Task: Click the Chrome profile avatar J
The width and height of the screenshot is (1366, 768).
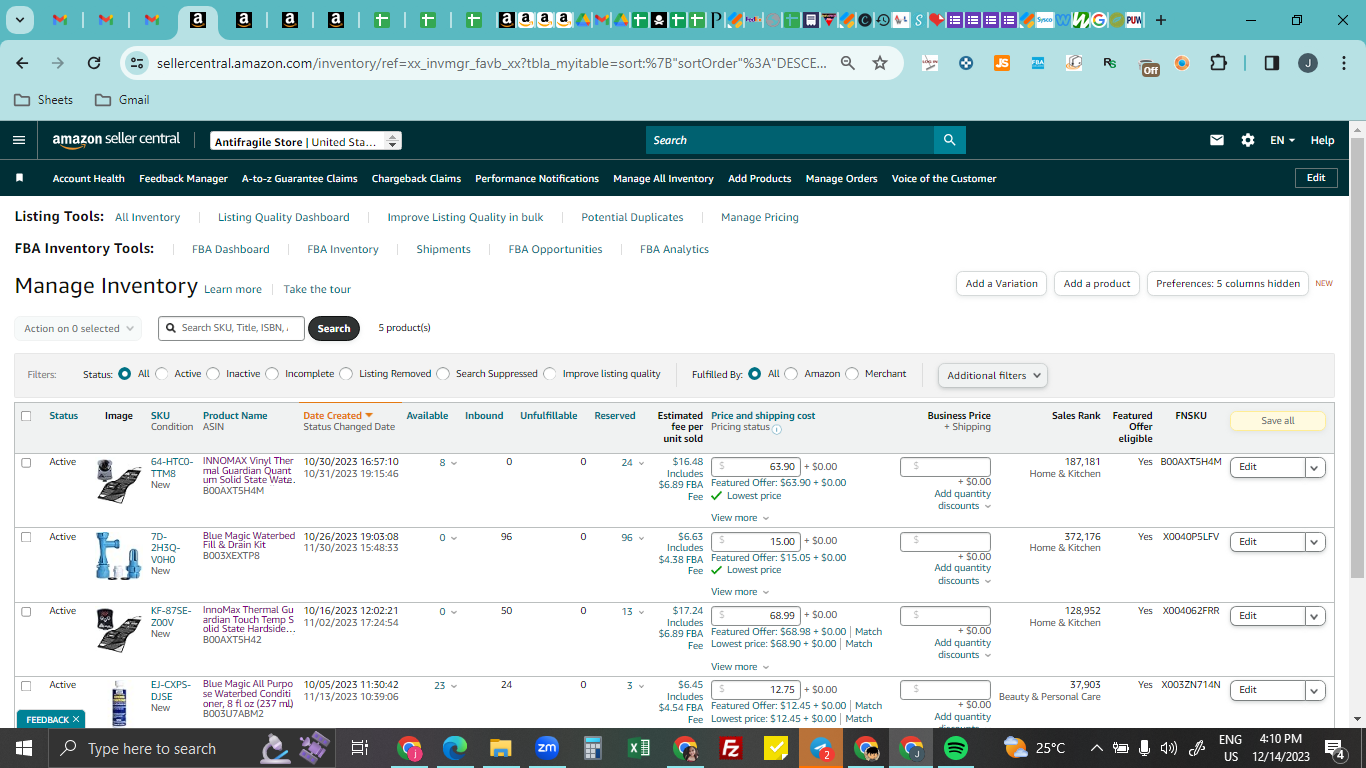Action: 1308,63
